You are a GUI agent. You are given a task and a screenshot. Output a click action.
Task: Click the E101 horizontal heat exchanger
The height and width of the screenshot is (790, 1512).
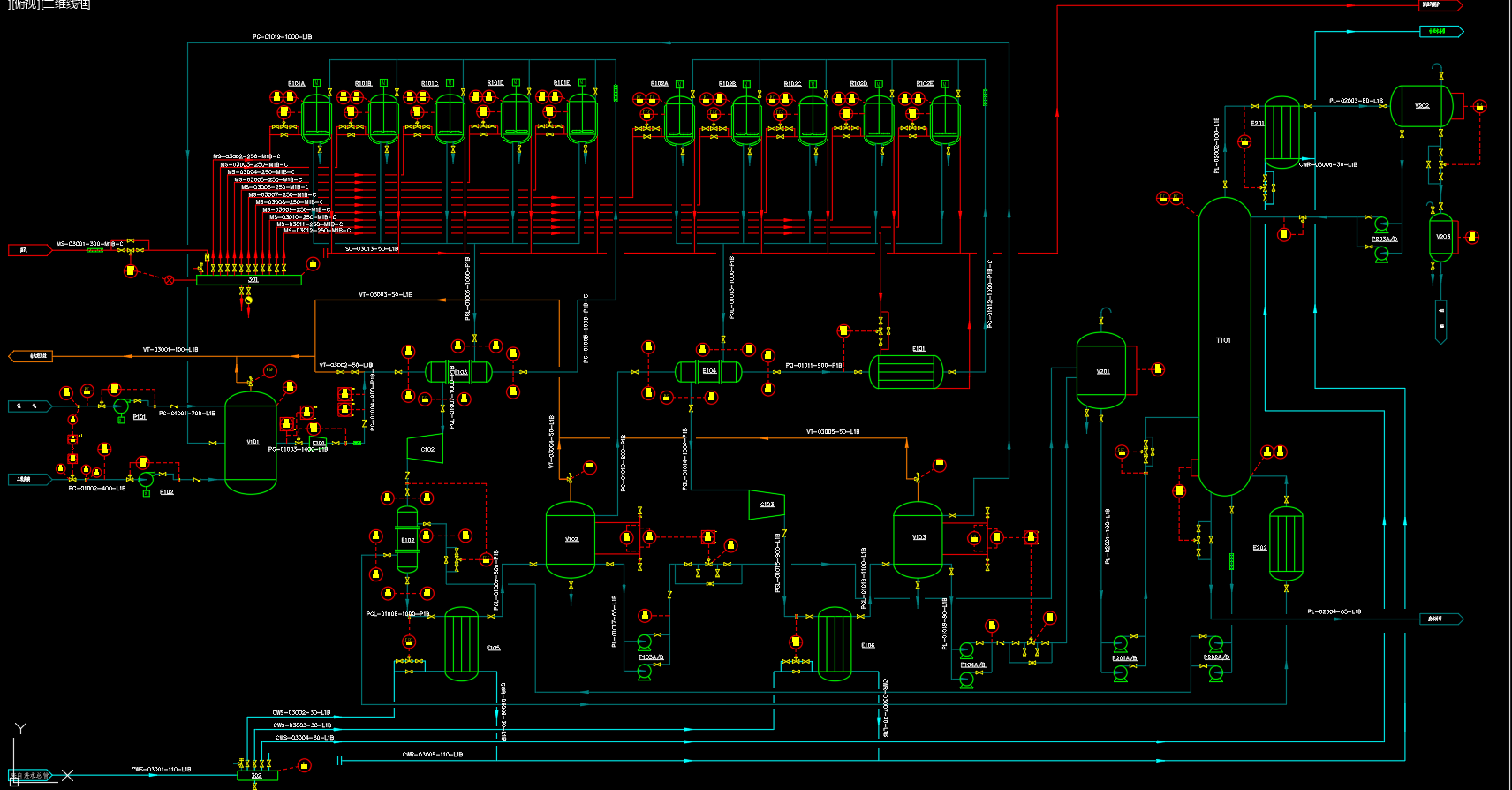[x=905, y=371]
